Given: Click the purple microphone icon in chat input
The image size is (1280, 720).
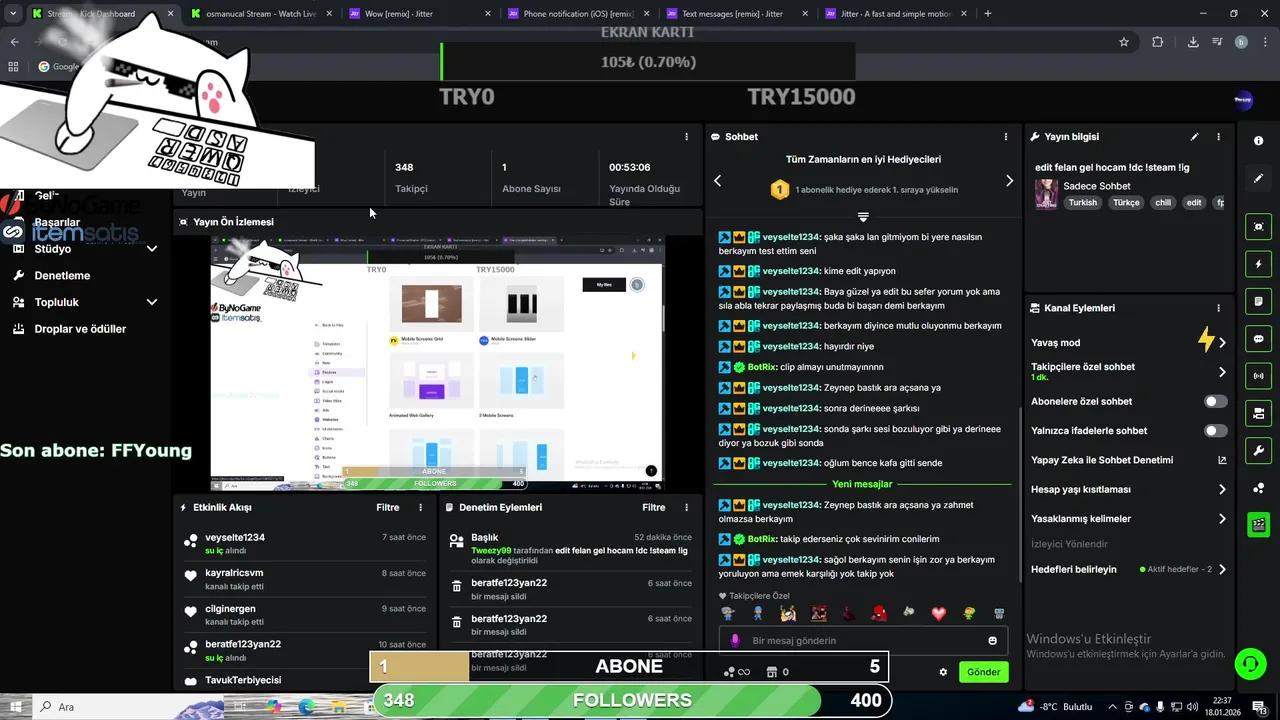Looking at the screenshot, I should tap(735, 641).
